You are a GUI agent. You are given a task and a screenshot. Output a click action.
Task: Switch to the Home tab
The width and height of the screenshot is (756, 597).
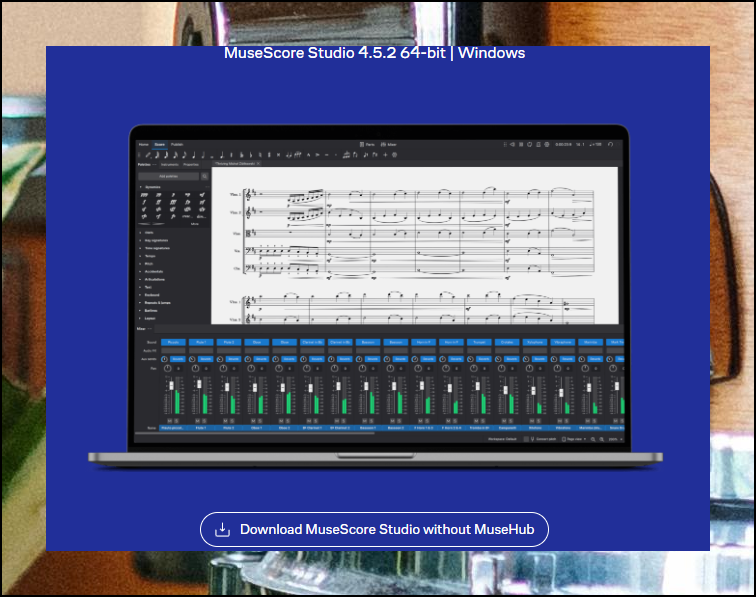(x=144, y=144)
